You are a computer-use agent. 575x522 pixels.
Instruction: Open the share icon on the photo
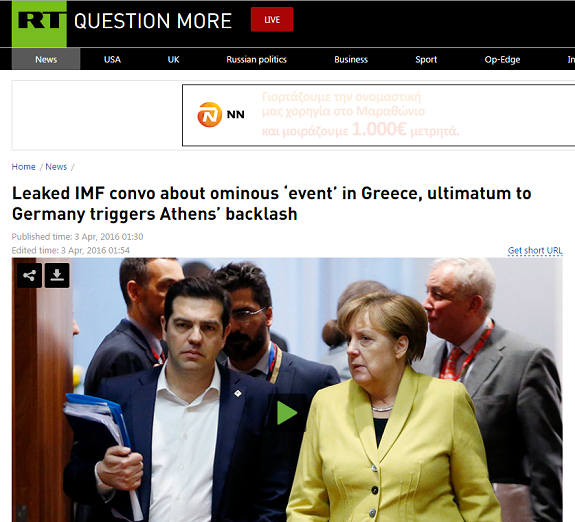click(x=29, y=275)
